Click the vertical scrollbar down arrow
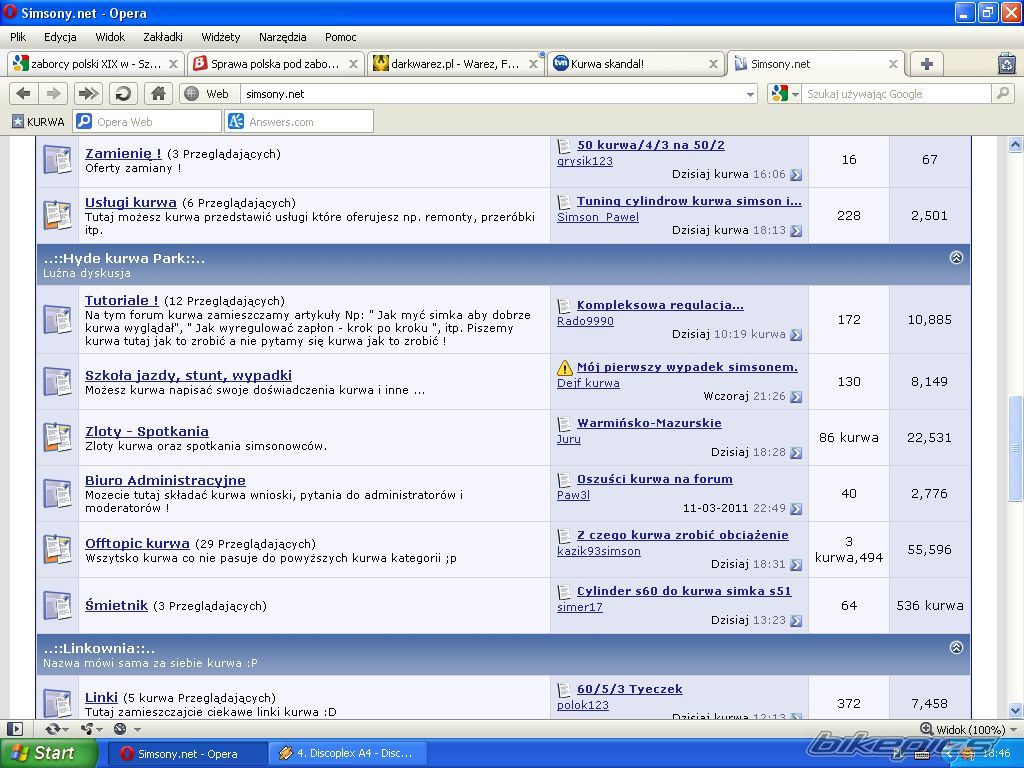1024x768 pixels. (x=1015, y=711)
